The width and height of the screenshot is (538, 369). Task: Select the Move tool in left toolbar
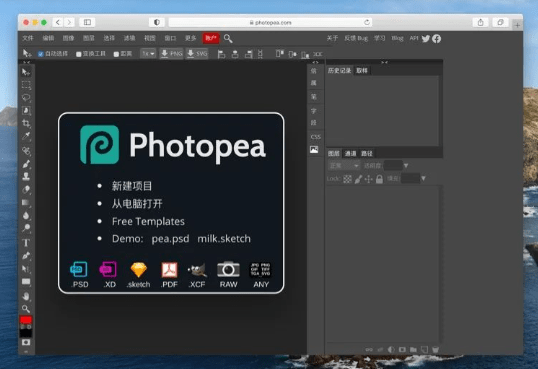coord(26,72)
